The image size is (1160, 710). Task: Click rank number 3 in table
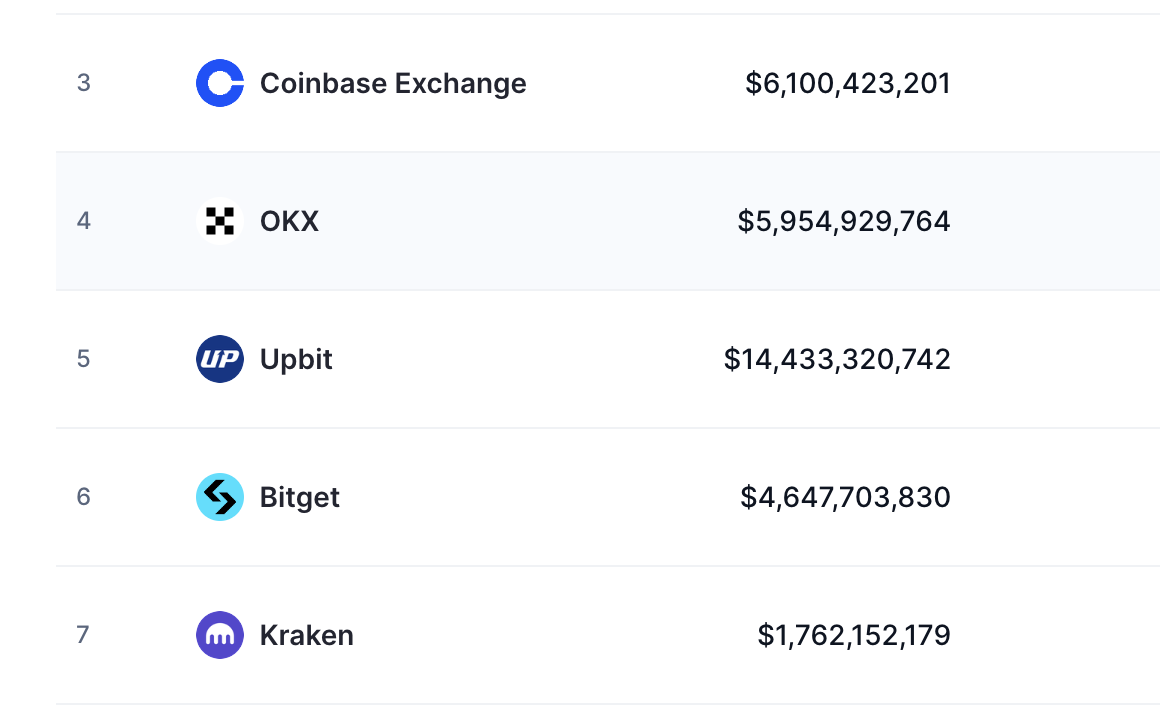[x=84, y=83]
